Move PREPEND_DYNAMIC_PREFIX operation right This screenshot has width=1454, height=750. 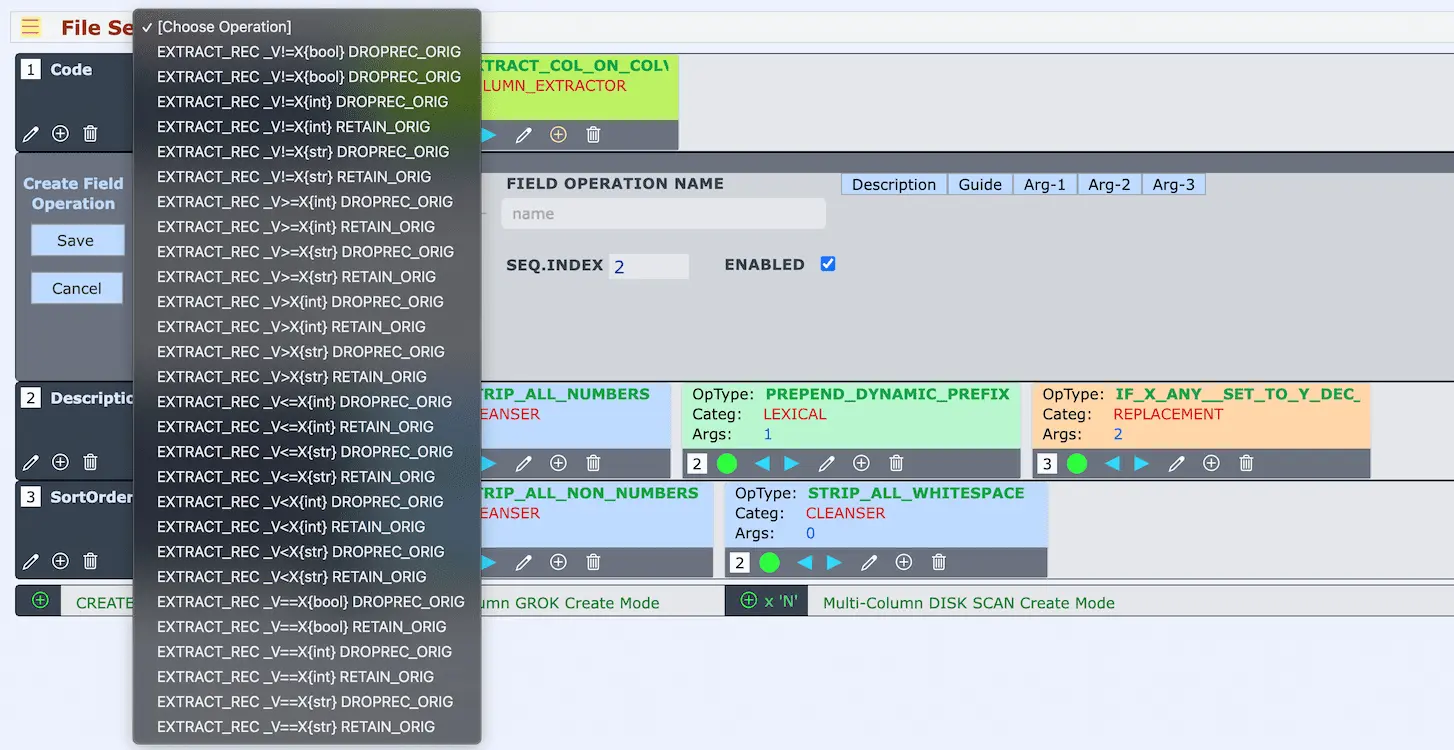tap(791, 463)
